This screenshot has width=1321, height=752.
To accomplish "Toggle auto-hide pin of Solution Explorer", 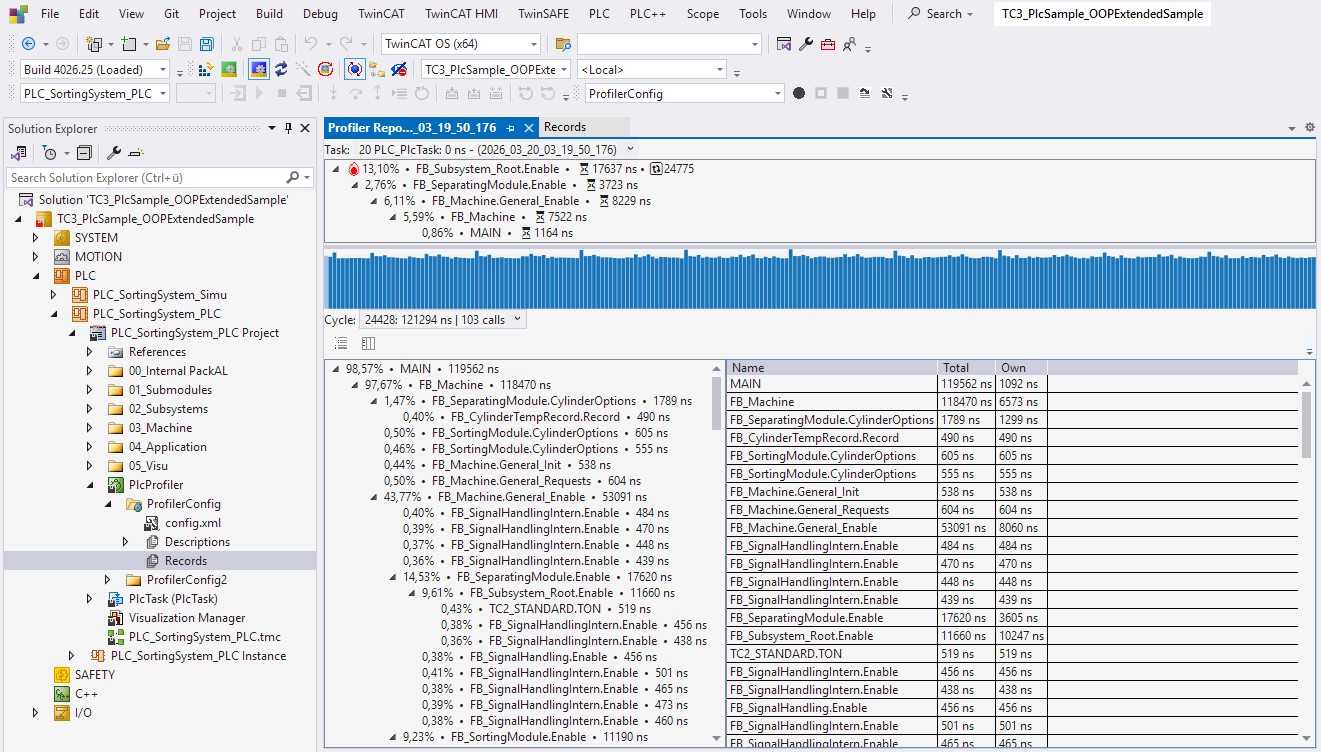I will [289, 128].
